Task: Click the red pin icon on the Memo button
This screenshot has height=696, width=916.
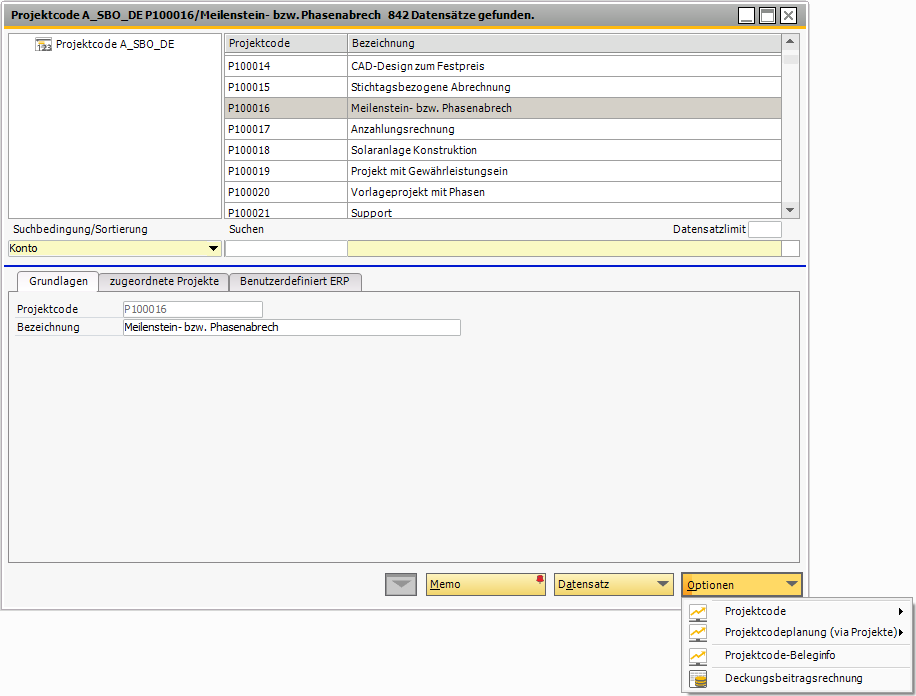Action: (x=538, y=577)
